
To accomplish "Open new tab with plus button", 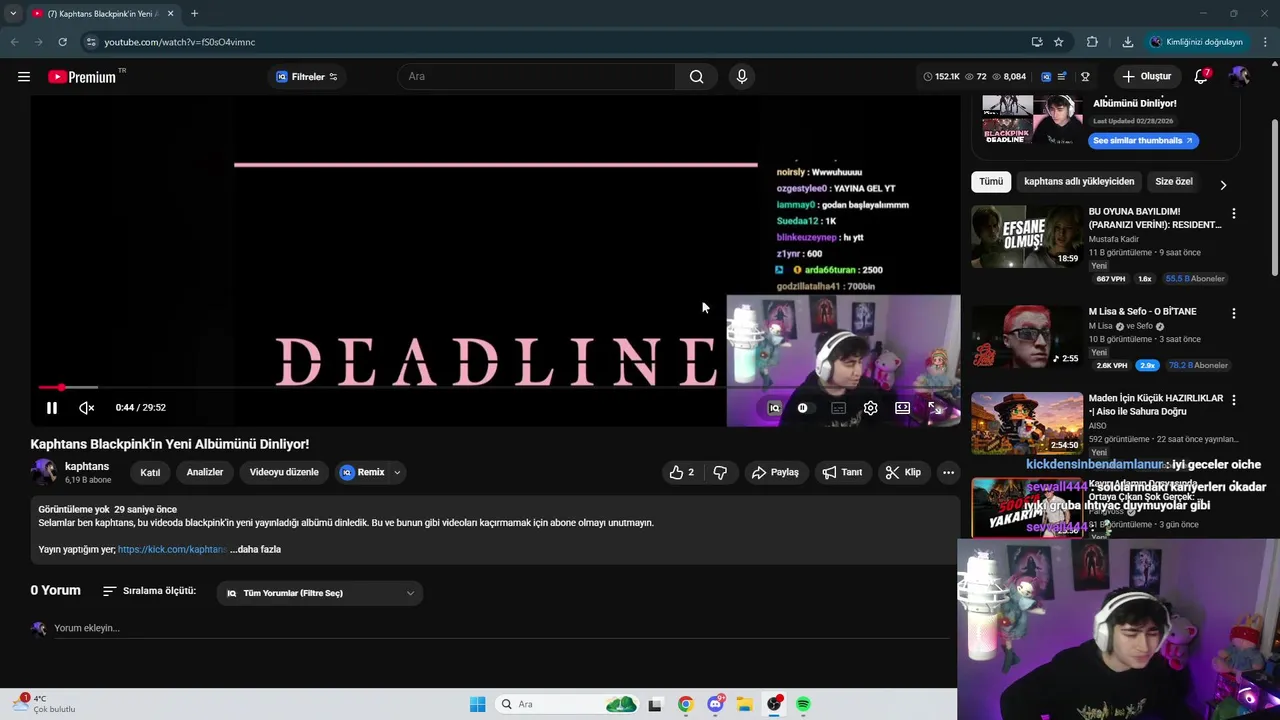I will click(x=194, y=14).
